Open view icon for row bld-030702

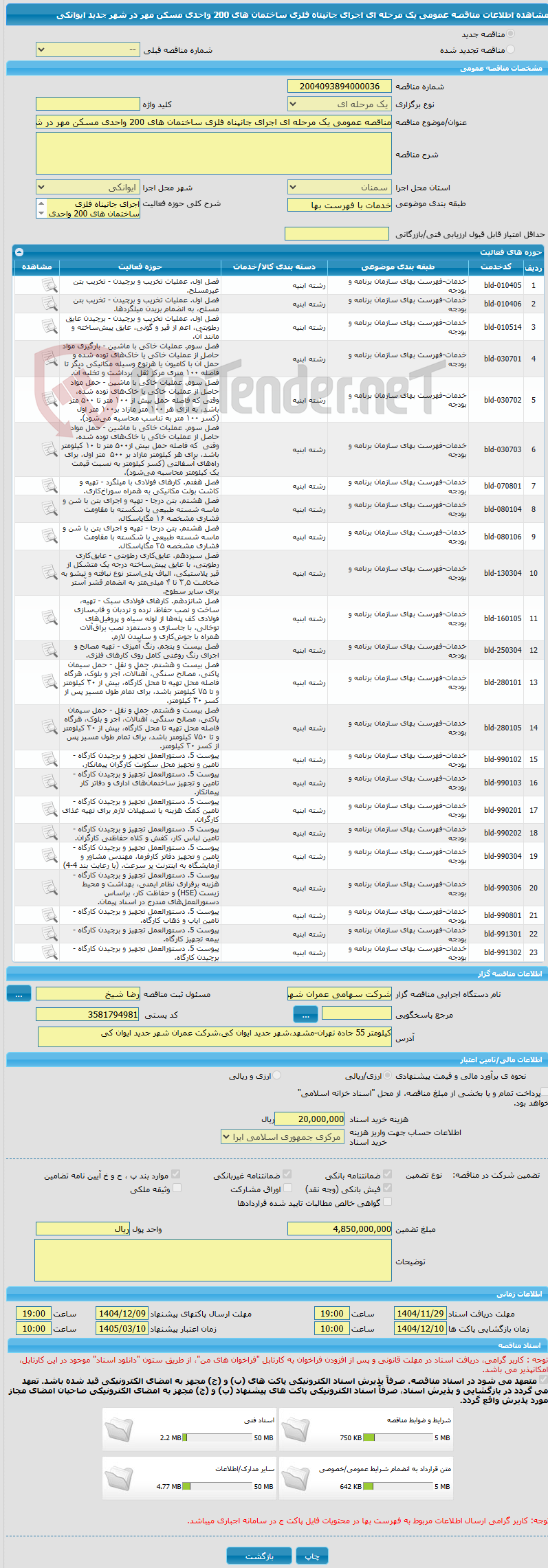(x=50, y=400)
